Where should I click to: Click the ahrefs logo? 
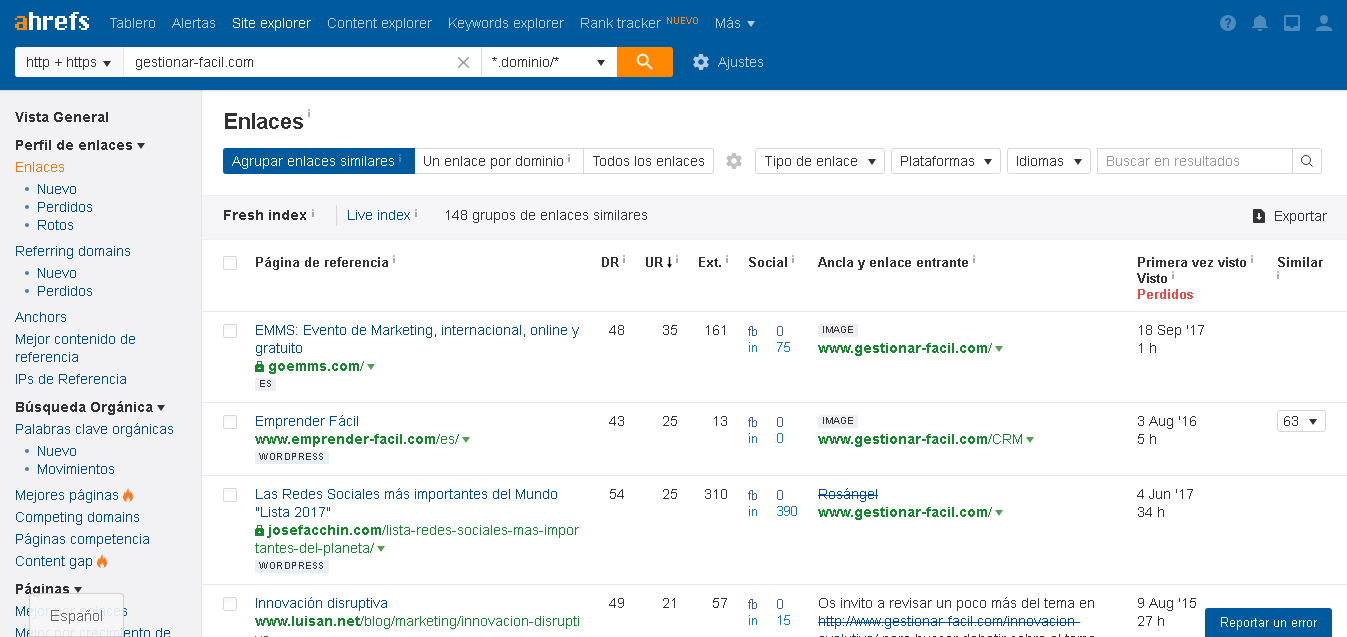tap(52, 22)
